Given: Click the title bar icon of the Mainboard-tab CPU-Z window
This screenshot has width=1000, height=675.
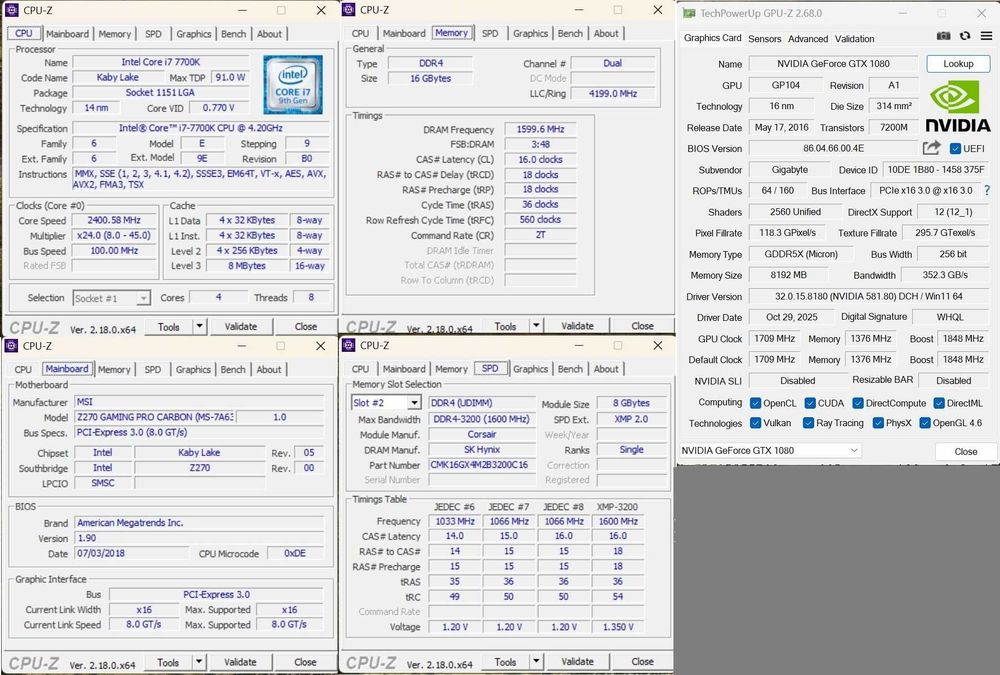Looking at the screenshot, I should (x=11, y=346).
